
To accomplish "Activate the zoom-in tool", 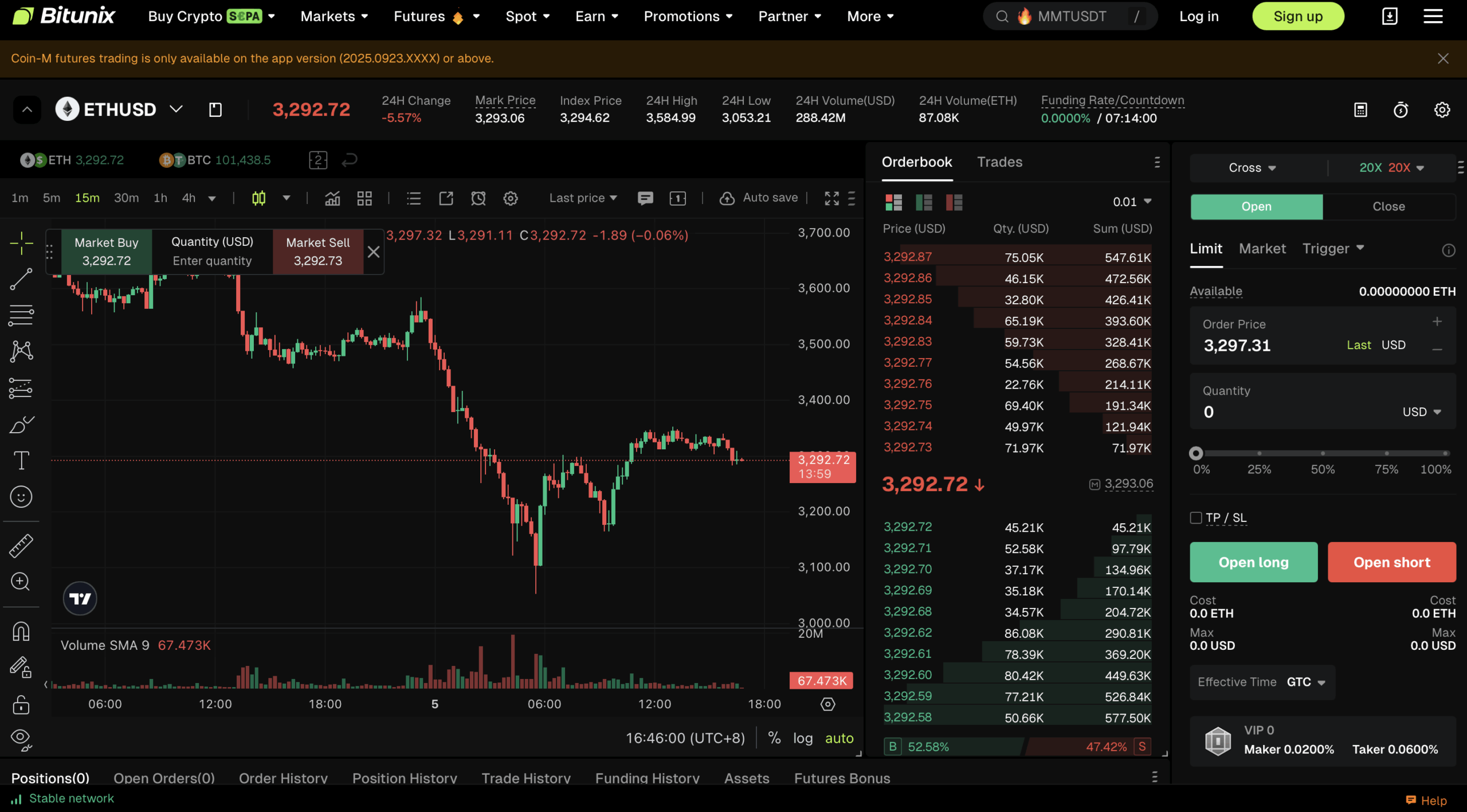I will [x=21, y=582].
